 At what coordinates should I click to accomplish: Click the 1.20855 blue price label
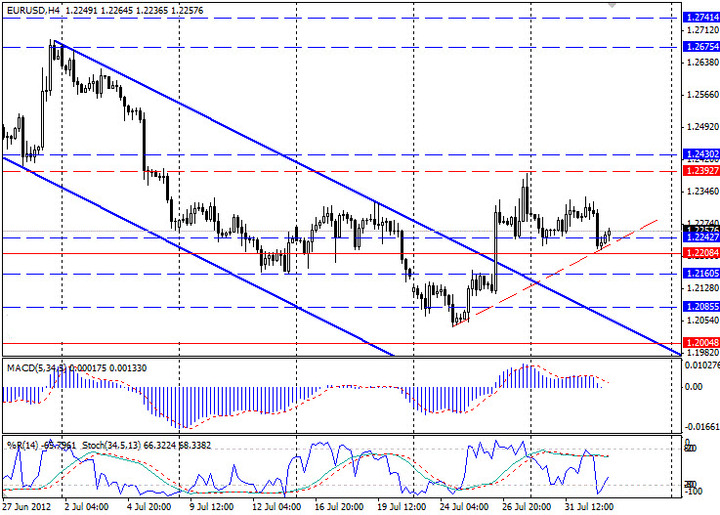pos(700,307)
